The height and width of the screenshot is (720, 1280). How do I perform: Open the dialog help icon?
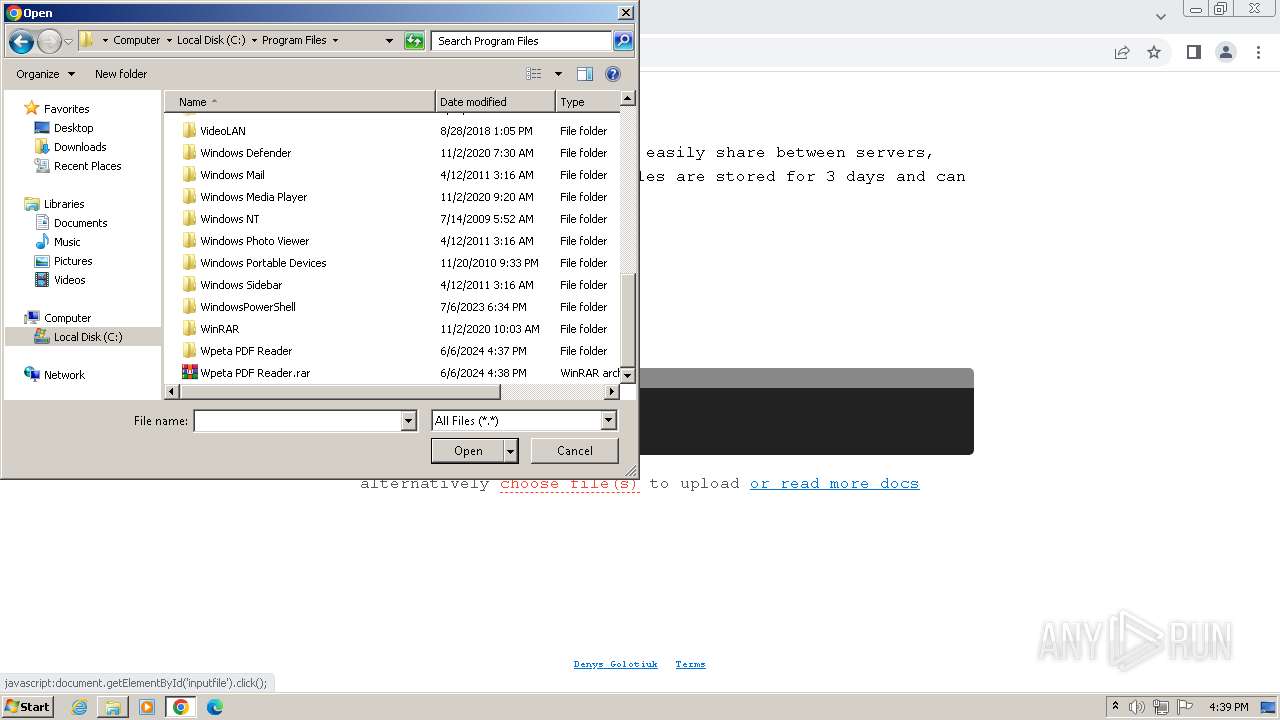613,74
